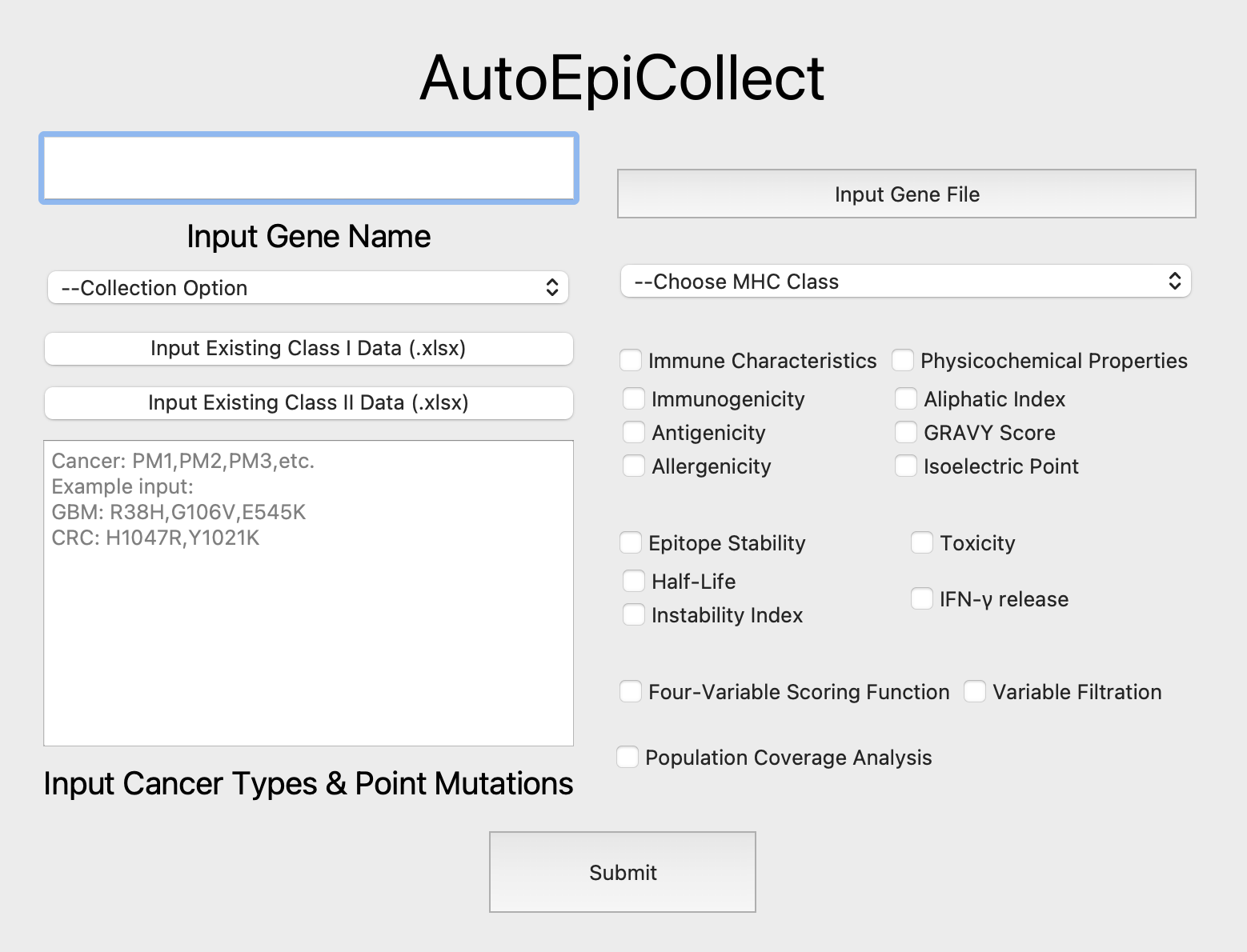Screen dimensions: 1247x952
Task: Click Input Existing Class II Data button
Action: click(309, 403)
